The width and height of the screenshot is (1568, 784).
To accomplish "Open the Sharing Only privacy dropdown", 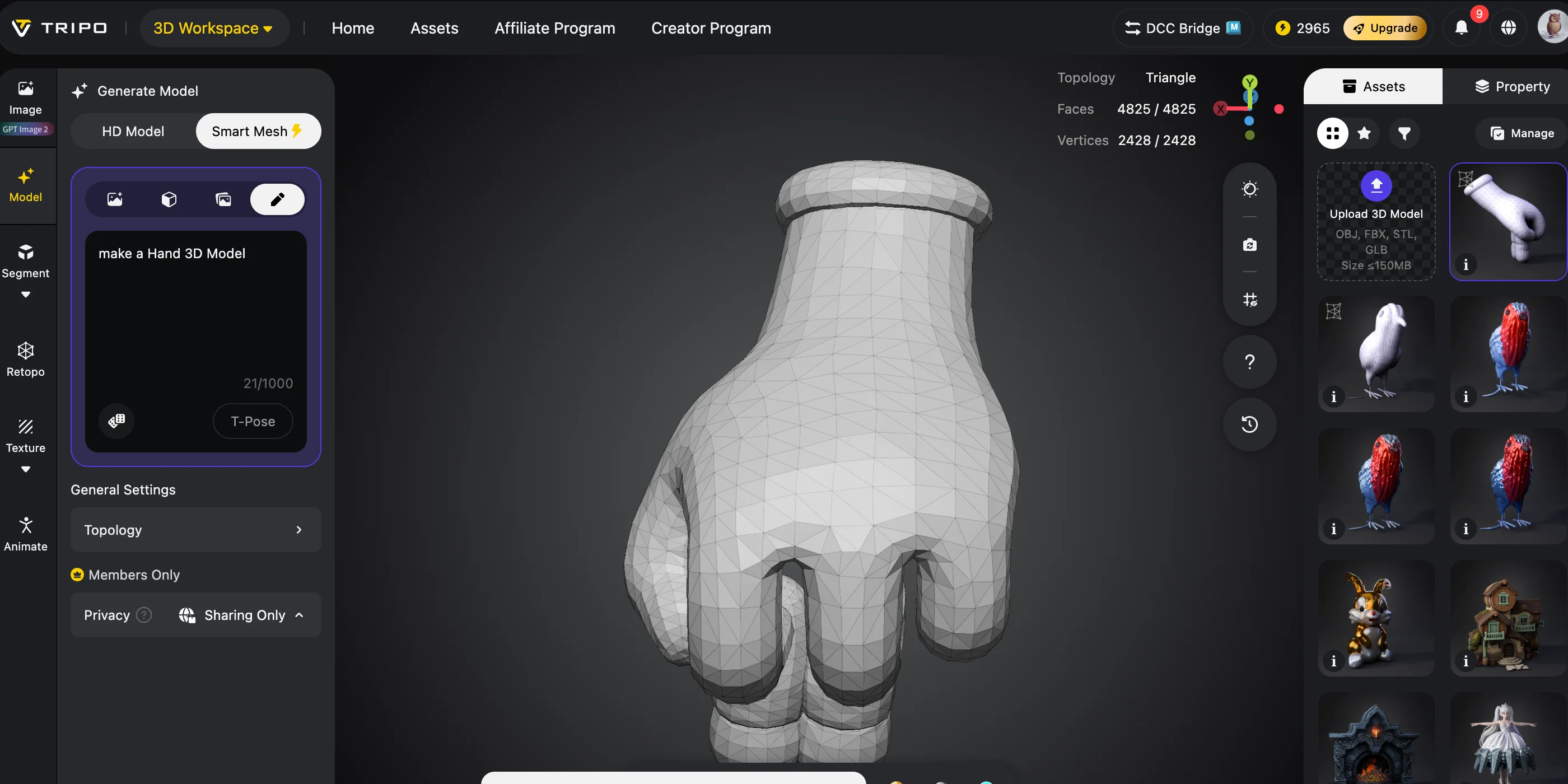I will tap(242, 615).
